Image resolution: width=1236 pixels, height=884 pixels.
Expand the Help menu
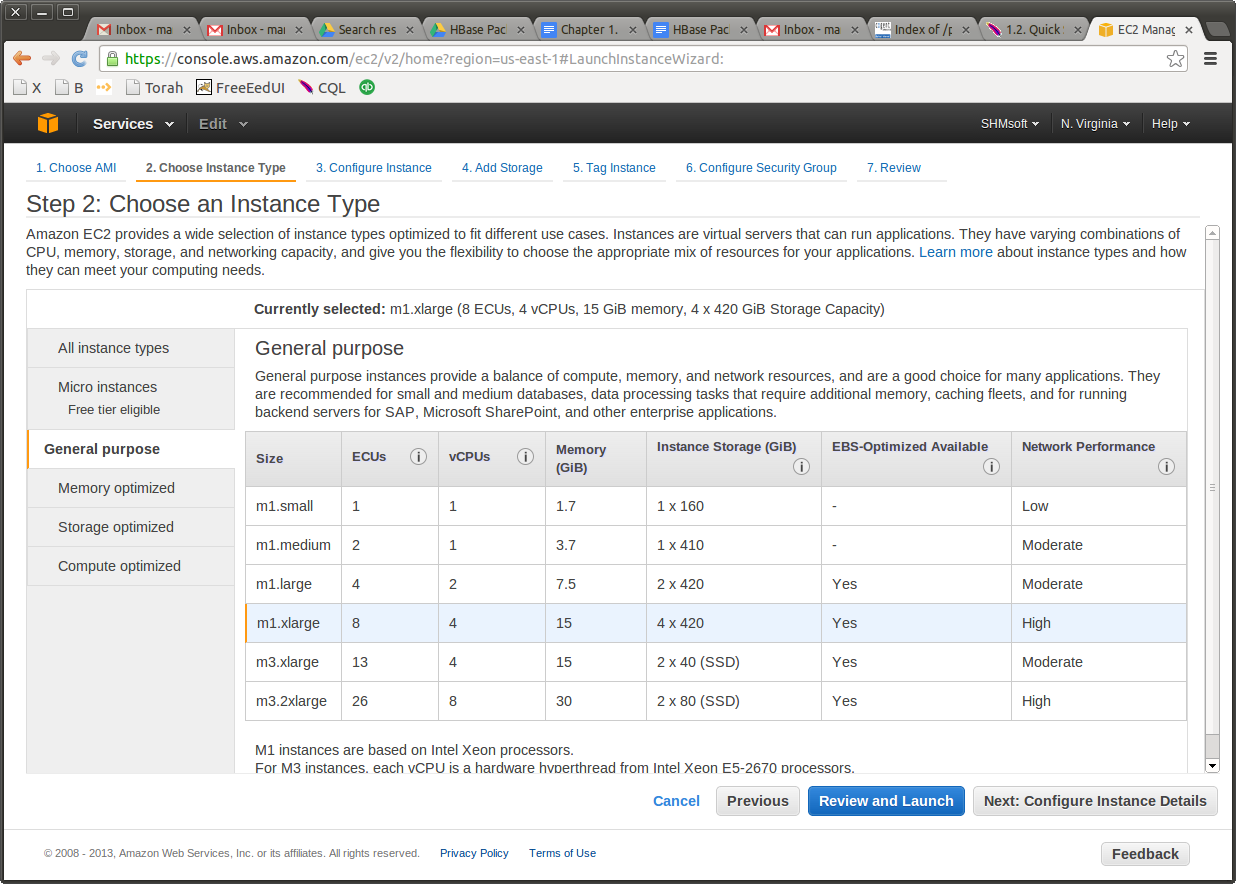click(x=1171, y=124)
